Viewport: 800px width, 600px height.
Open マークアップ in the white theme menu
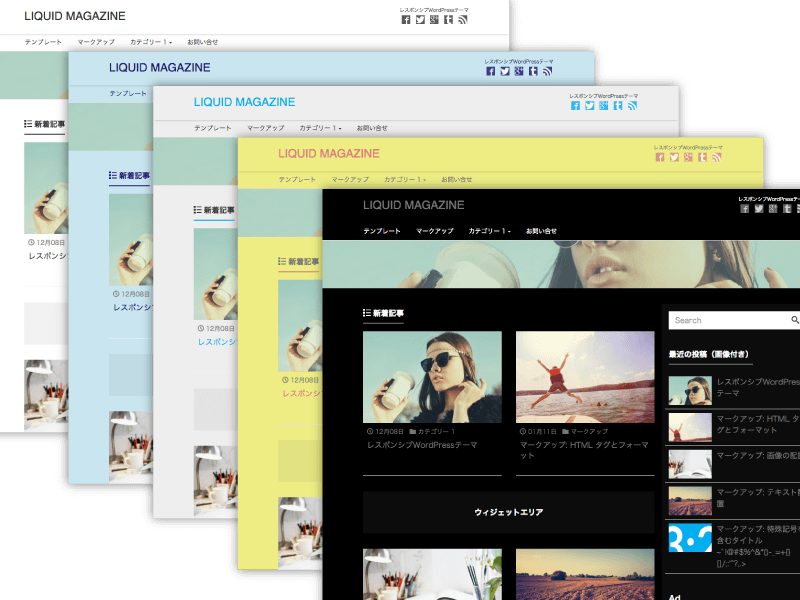96,42
